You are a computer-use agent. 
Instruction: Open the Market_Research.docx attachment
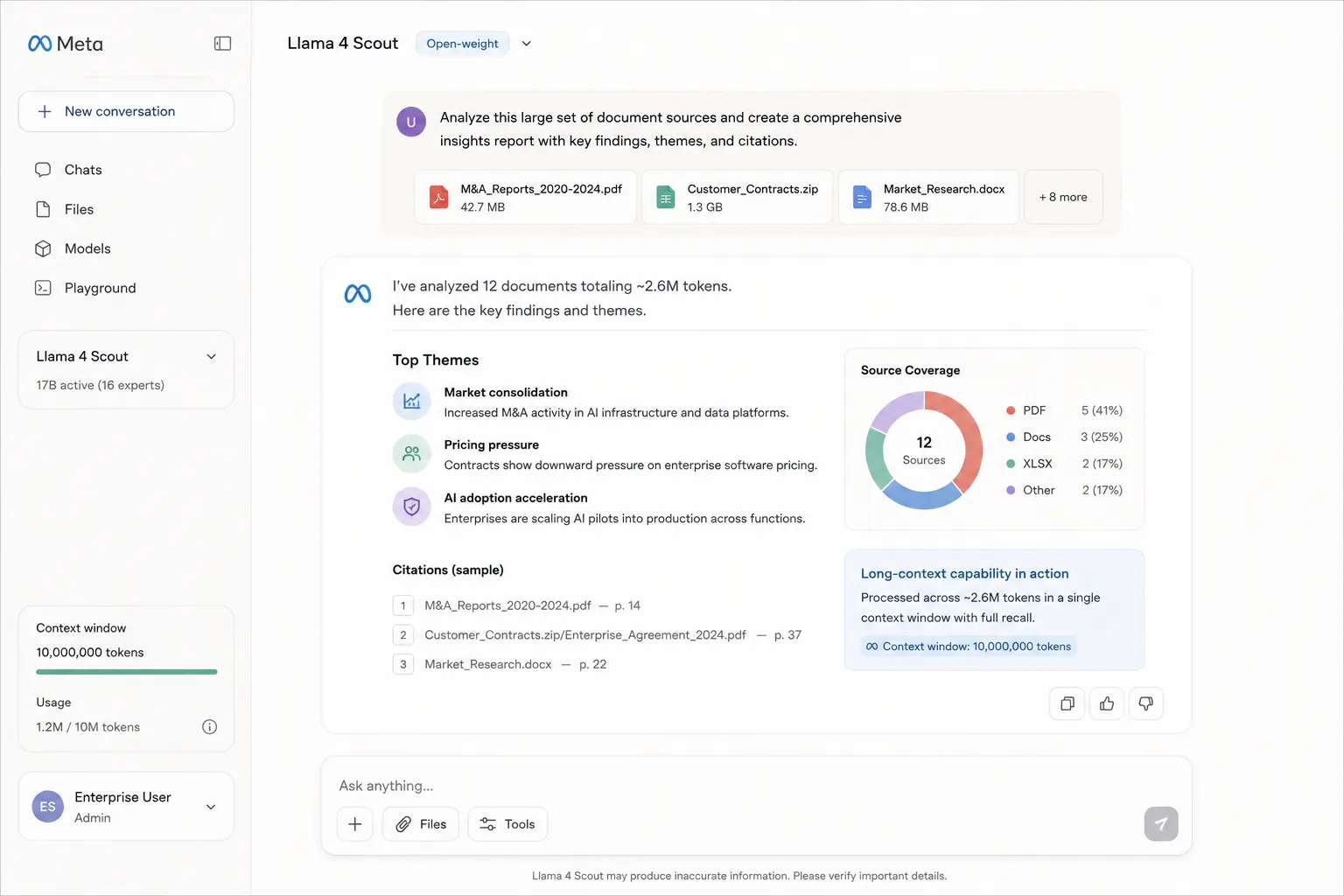928,198
